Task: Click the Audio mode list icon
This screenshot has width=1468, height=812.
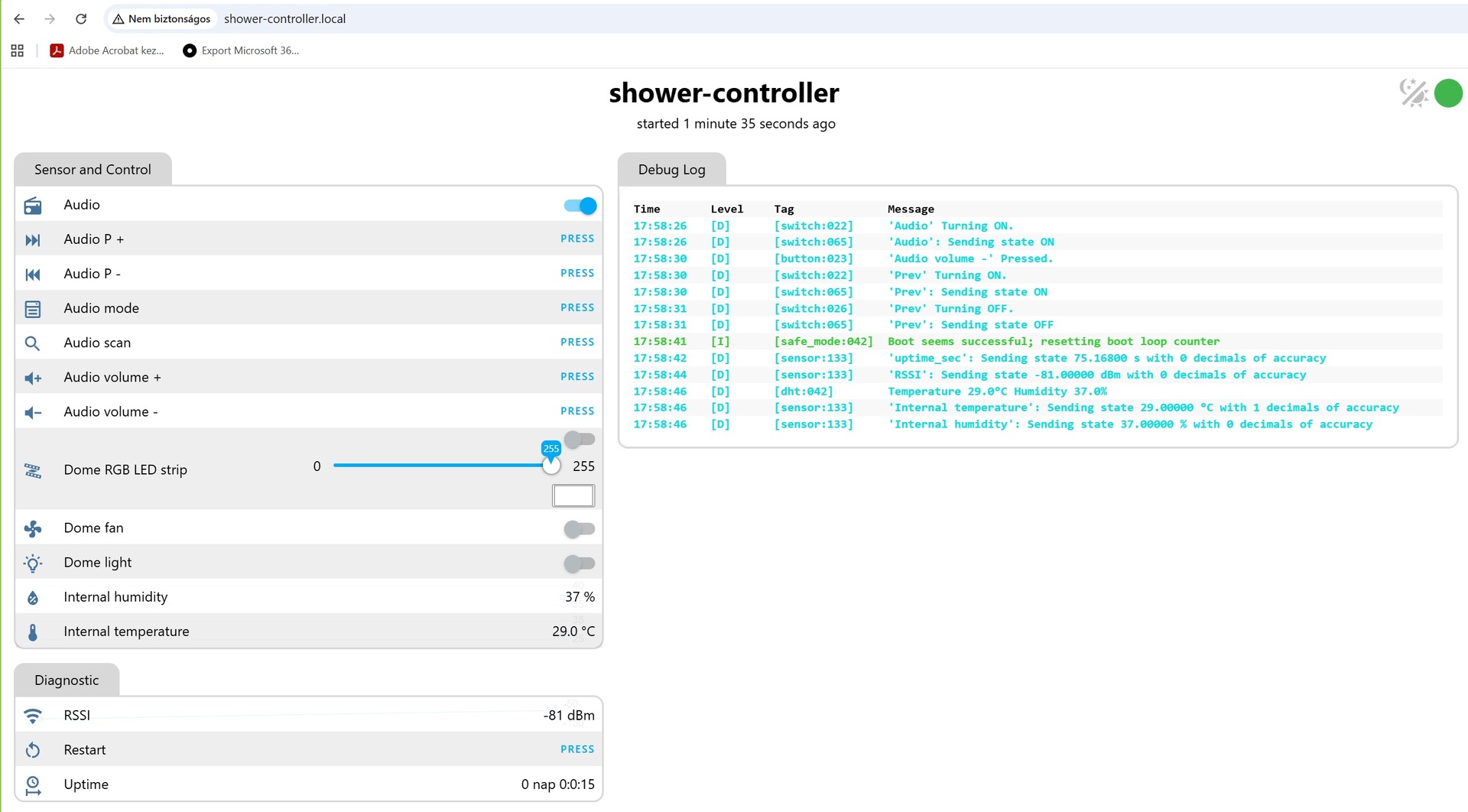Action: (33, 309)
